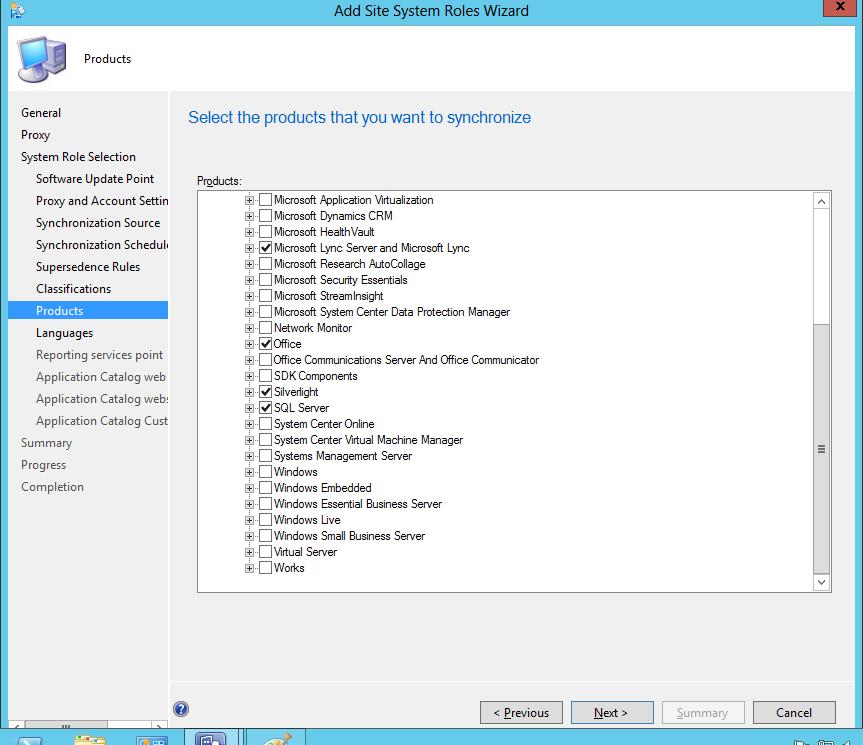The width and height of the screenshot is (863, 745).
Task: Uncheck the SQL Server checkbox
Action: pyautogui.click(x=265, y=408)
